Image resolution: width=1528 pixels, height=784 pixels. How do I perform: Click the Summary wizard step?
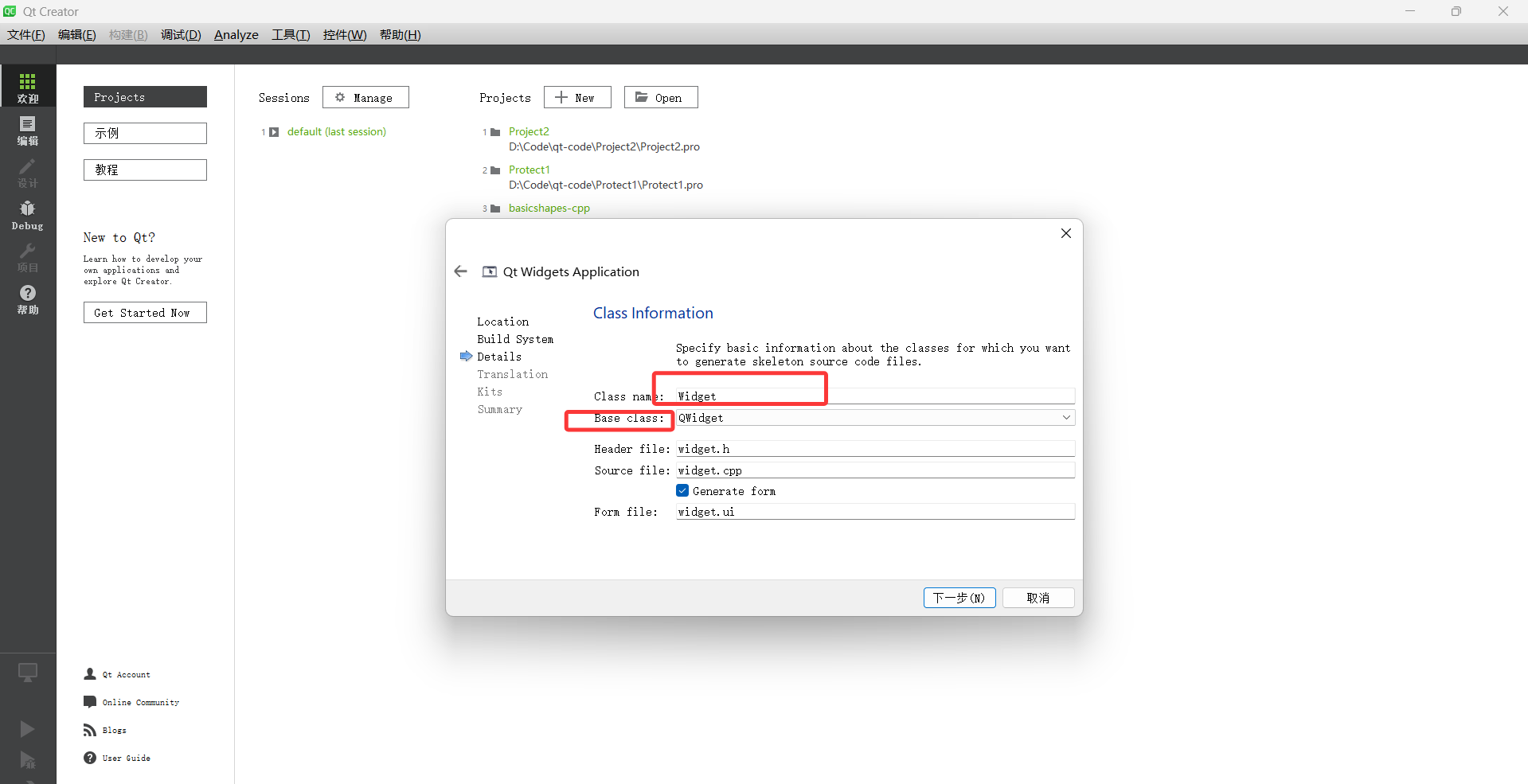click(x=500, y=409)
